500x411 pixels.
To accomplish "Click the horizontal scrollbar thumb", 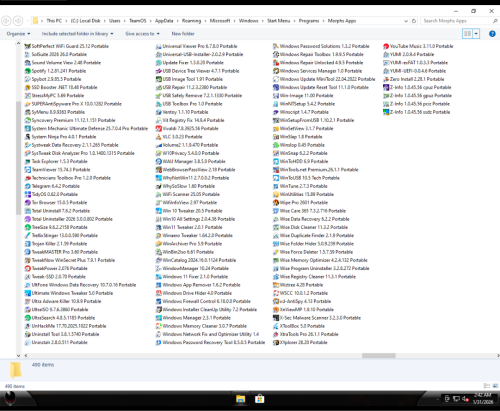I will [x=379, y=356].
